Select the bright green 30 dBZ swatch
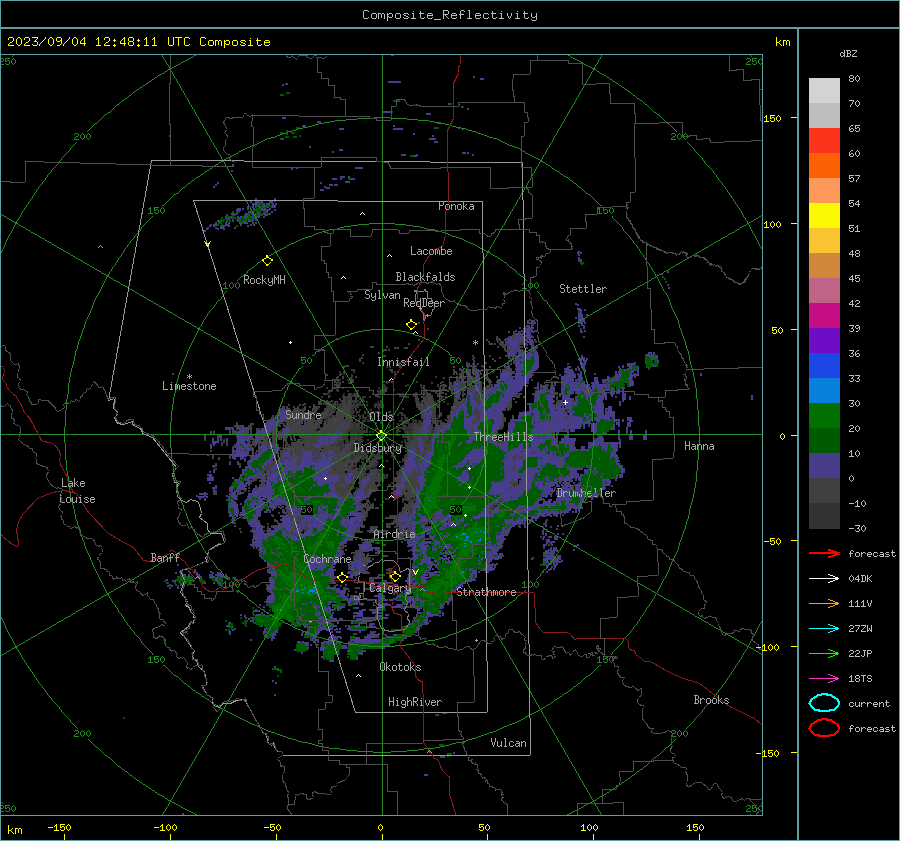 (x=824, y=415)
